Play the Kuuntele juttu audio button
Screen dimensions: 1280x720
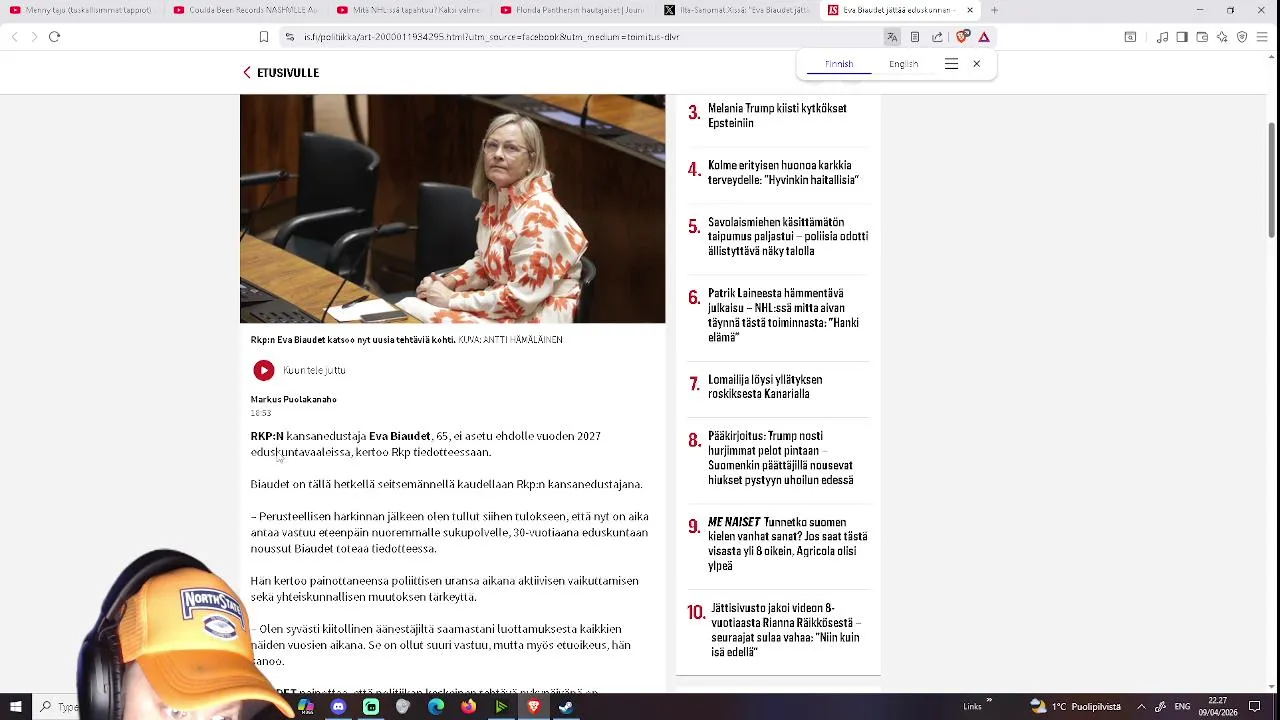point(264,371)
